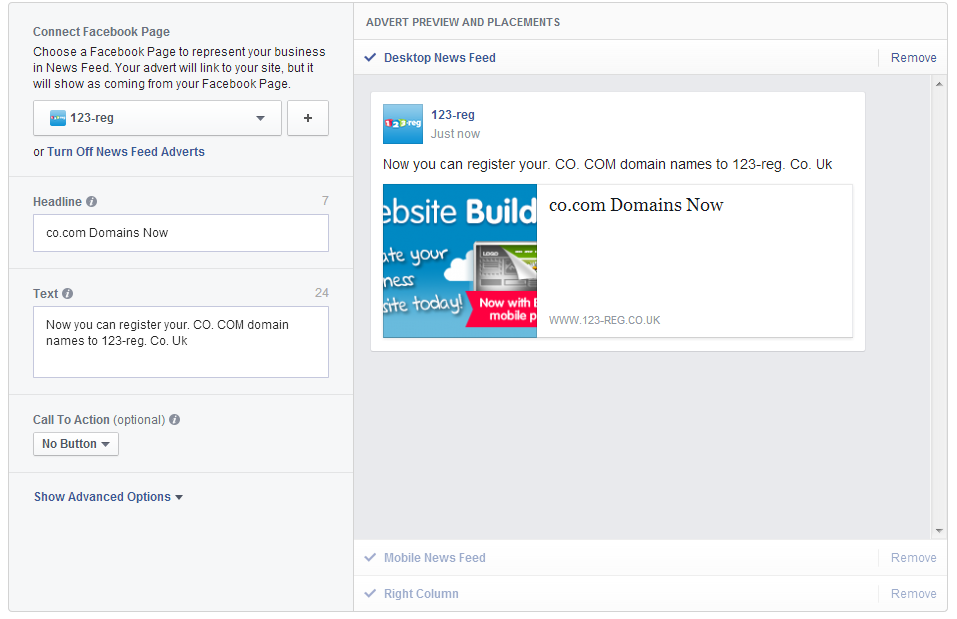957x619 pixels.
Task: Click the preview scrollbar up arrow
Action: tap(939, 84)
